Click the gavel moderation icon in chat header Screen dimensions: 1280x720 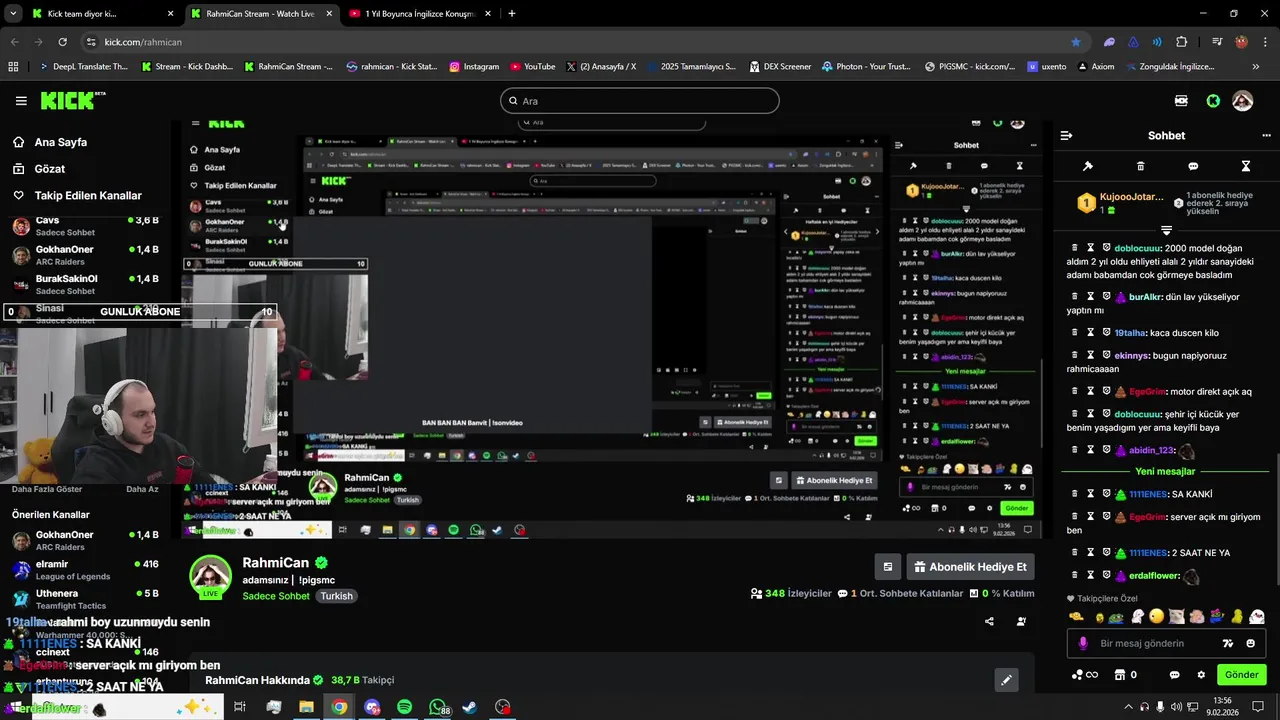click(x=1088, y=166)
